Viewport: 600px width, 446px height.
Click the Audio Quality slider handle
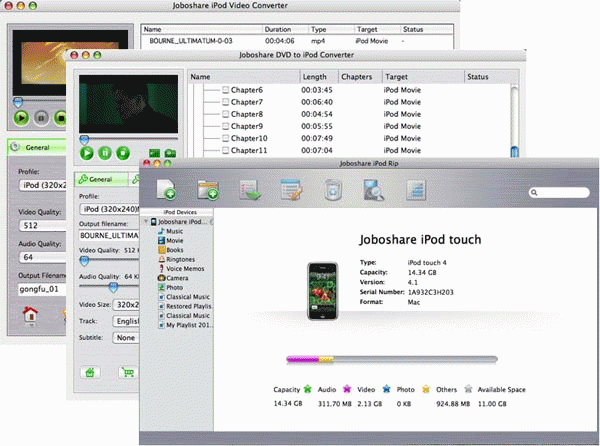point(113,287)
